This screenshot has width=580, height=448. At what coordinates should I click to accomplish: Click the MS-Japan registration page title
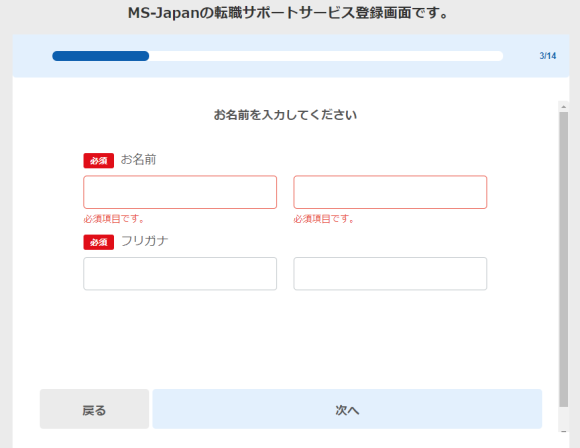tap(288, 13)
